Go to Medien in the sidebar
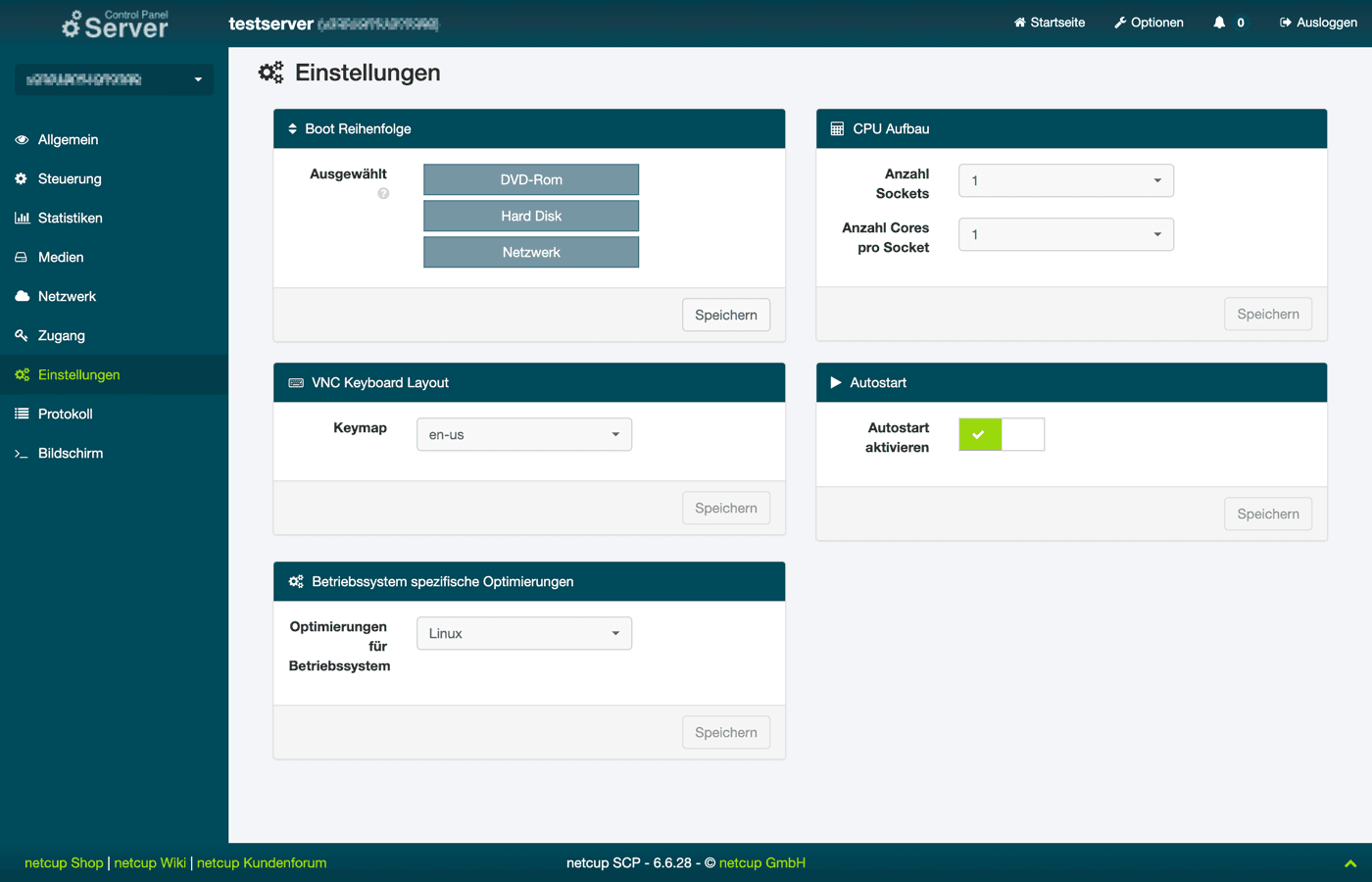1372x882 pixels. pos(61,257)
